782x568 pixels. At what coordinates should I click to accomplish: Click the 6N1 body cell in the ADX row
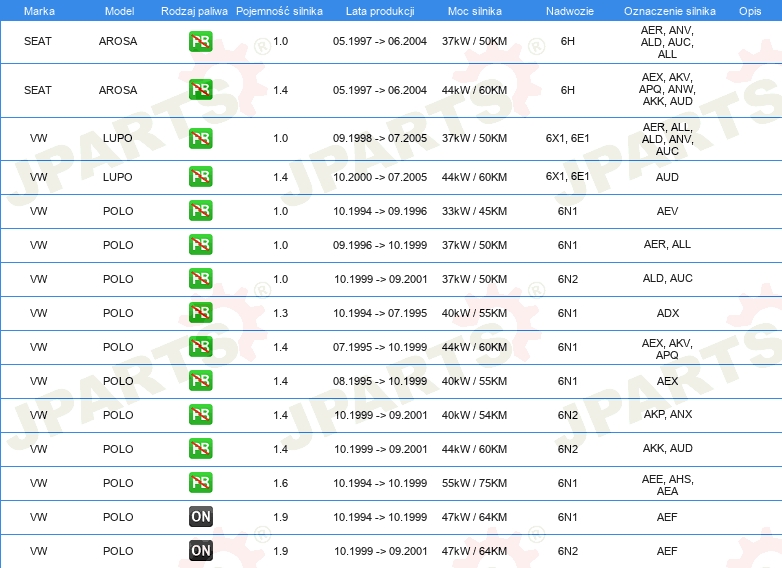tap(568, 313)
